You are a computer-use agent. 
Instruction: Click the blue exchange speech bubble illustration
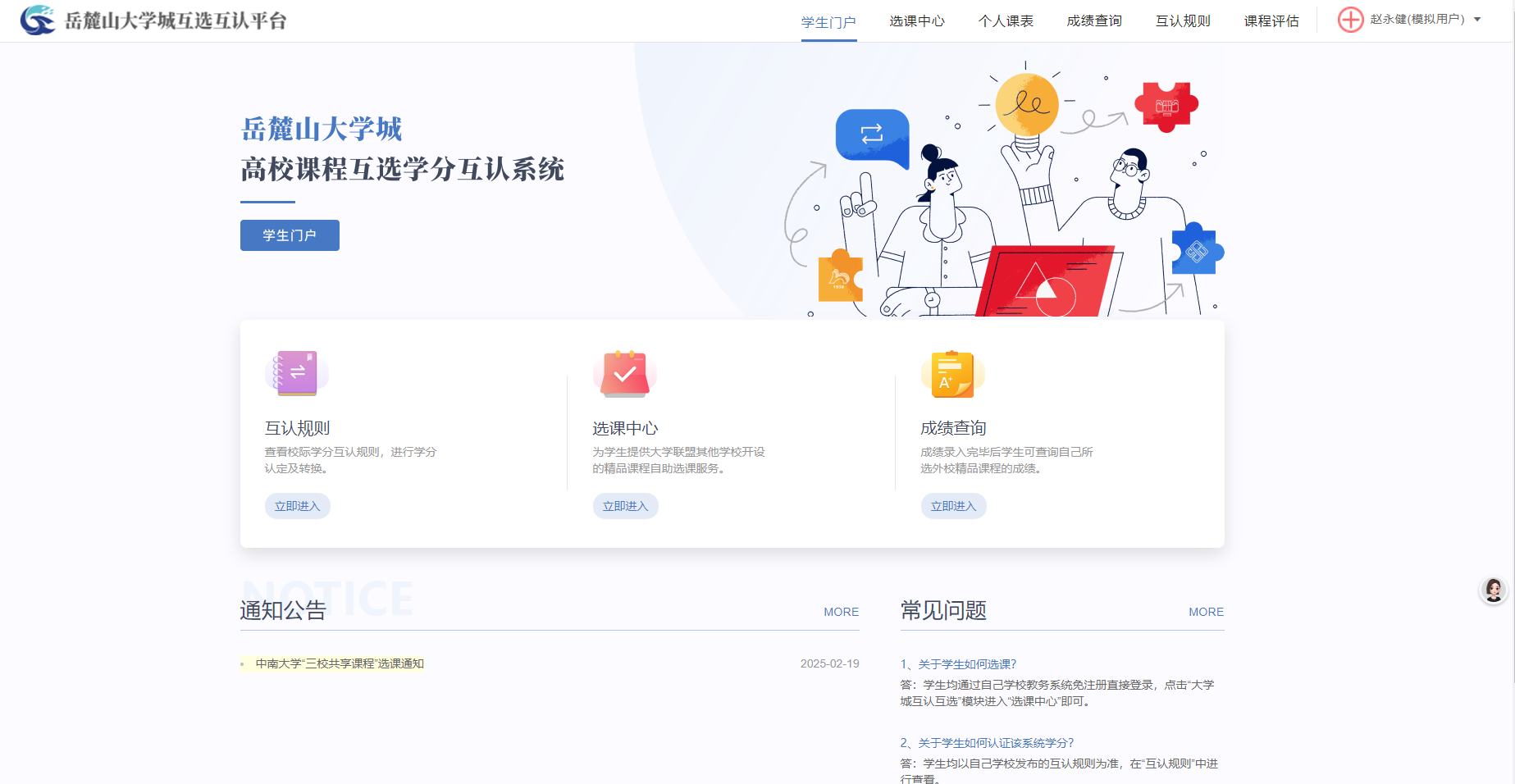coord(872,135)
